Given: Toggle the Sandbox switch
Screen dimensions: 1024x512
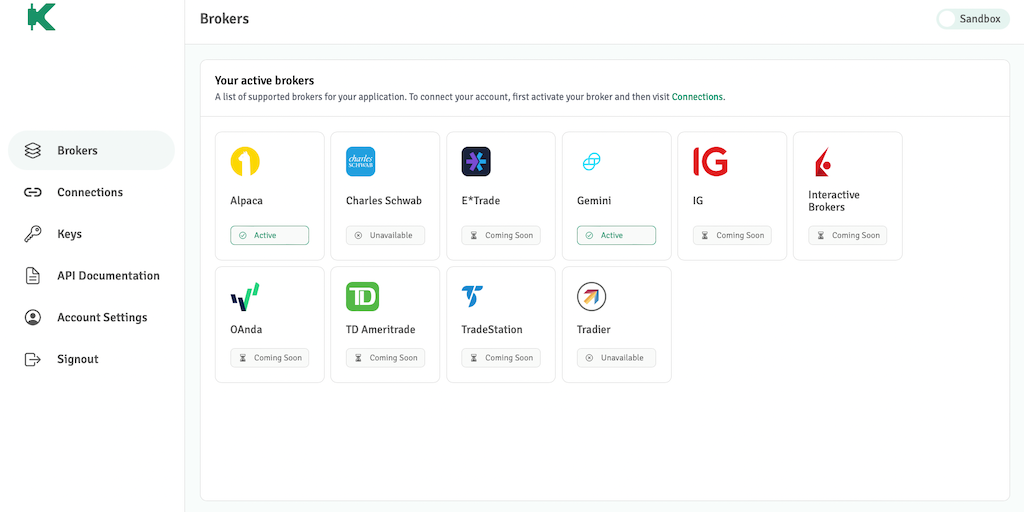Looking at the screenshot, I should (972, 19).
